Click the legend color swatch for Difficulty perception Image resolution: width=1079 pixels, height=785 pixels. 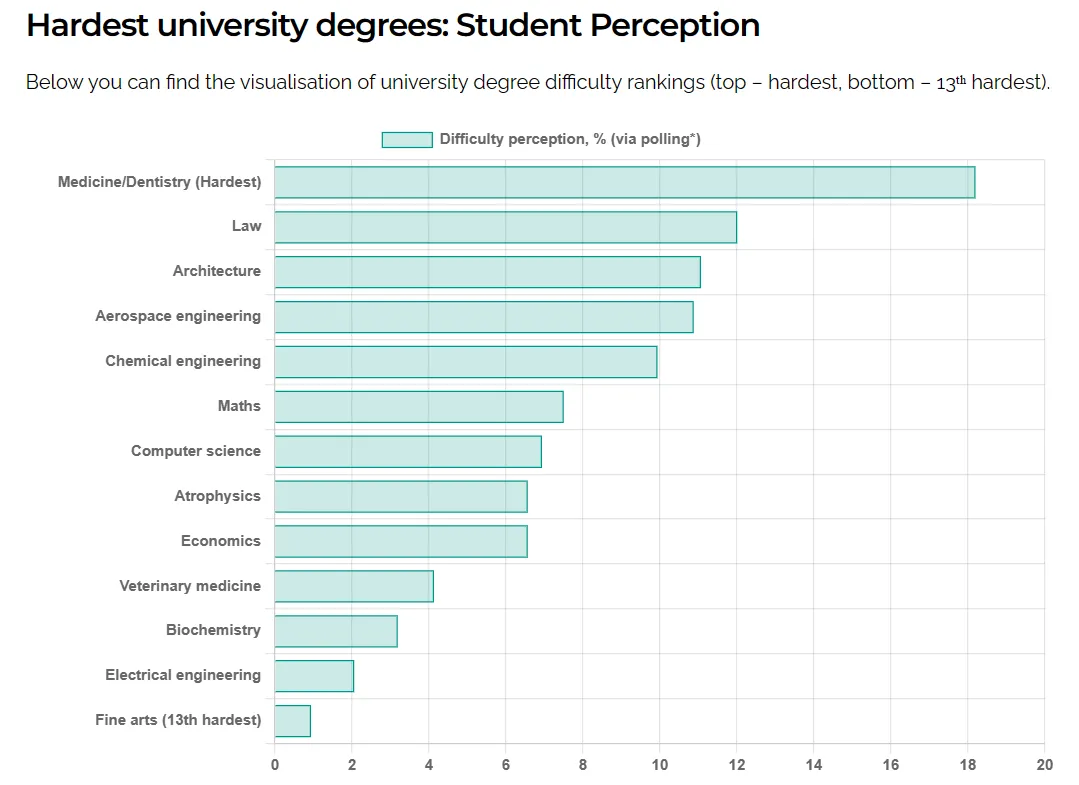pyautogui.click(x=406, y=140)
